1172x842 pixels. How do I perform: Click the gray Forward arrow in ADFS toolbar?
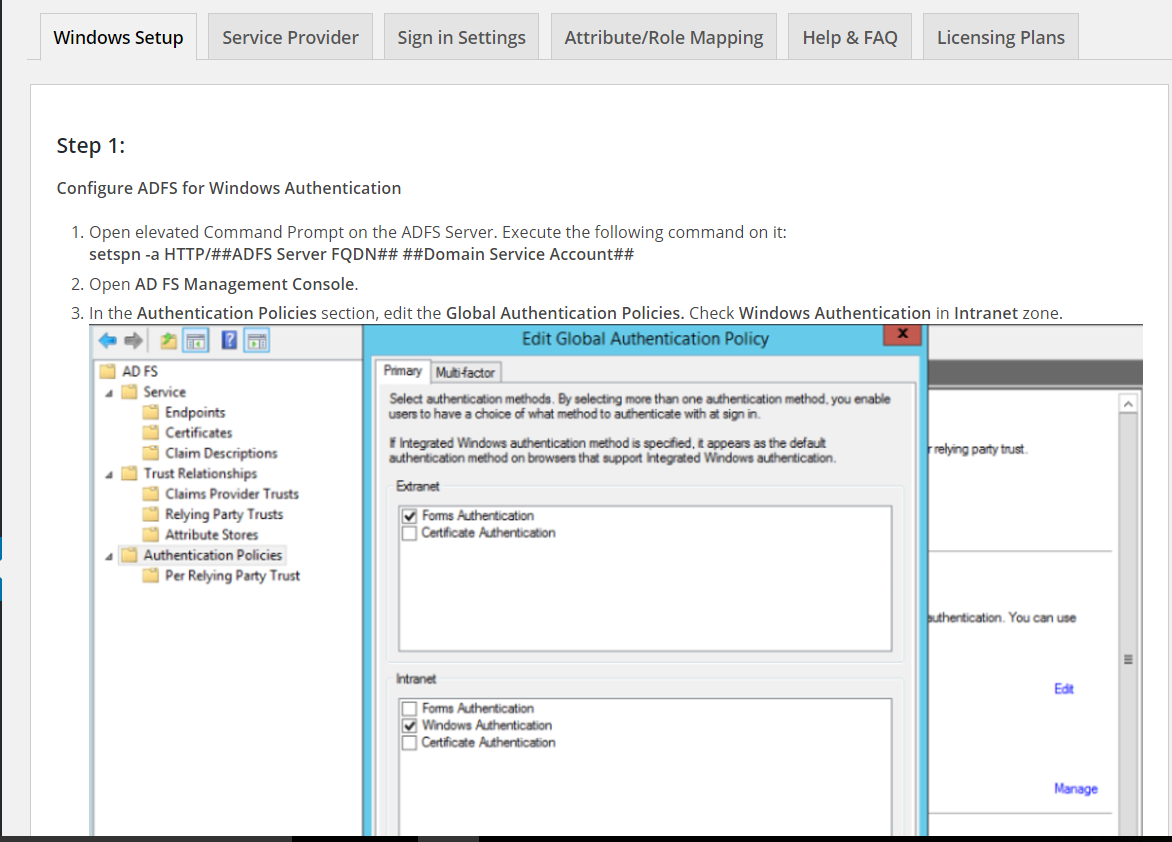(133, 341)
